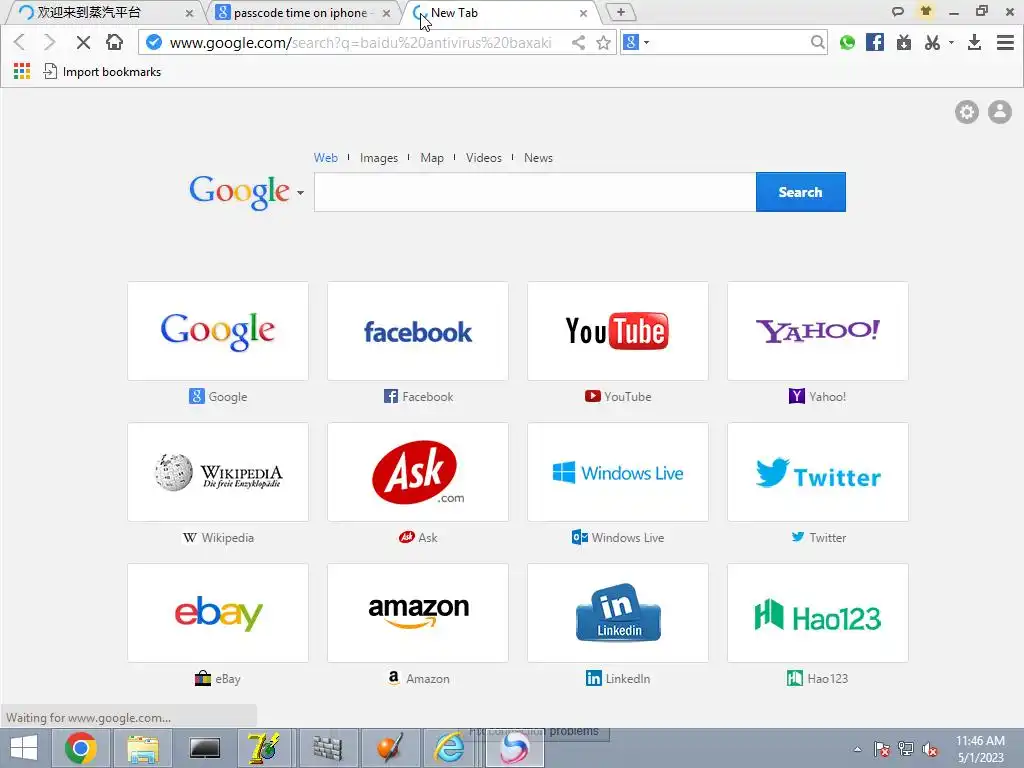1024x768 pixels.
Task: Open the Twitter speed dial thumbnail
Action: [818, 472]
